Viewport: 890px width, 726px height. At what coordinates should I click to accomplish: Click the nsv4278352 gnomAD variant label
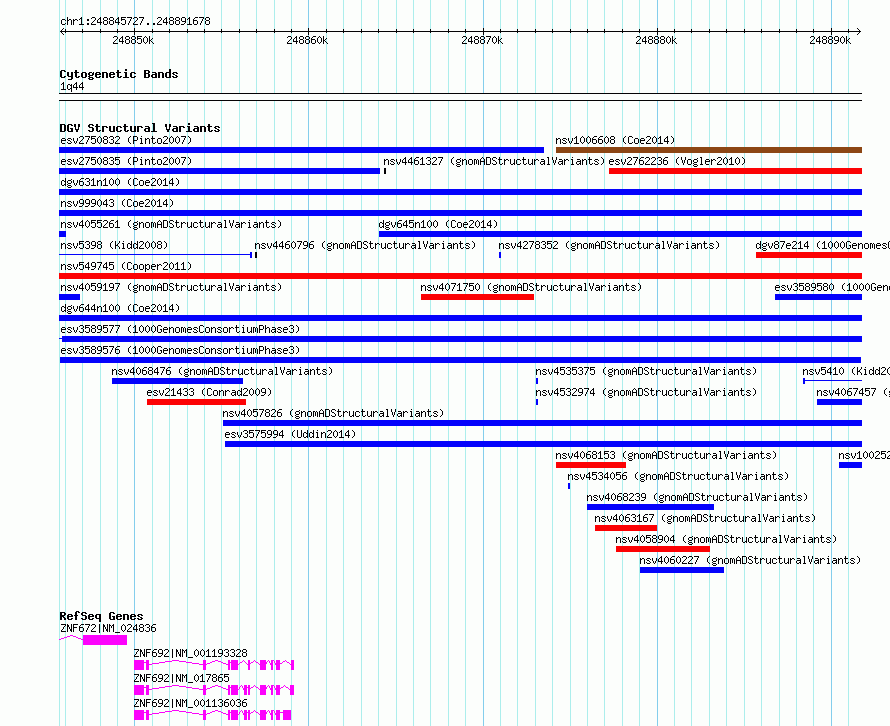609,245
